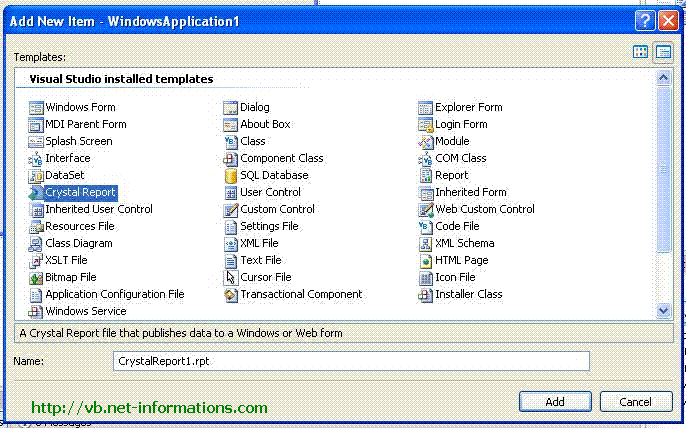The width and height of the screenshot is (686, 428).
Task: Select the MDI Parent Form icon
Action: click(36, 125)
